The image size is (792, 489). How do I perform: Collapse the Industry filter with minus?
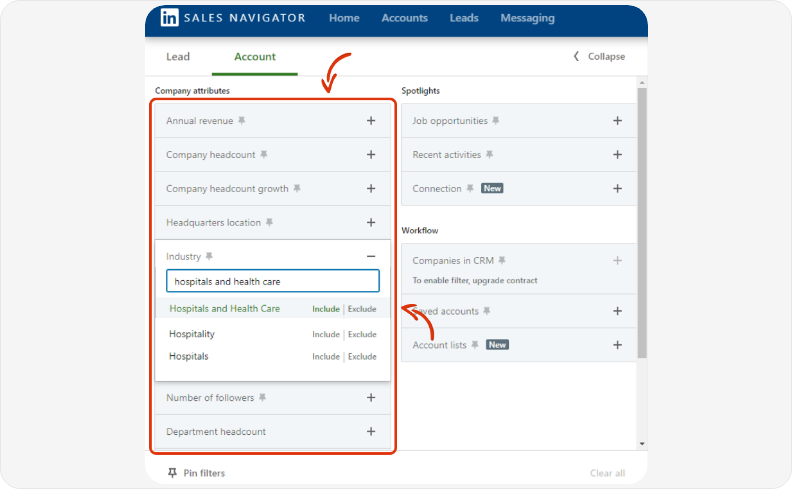click(x=371, y=256)
